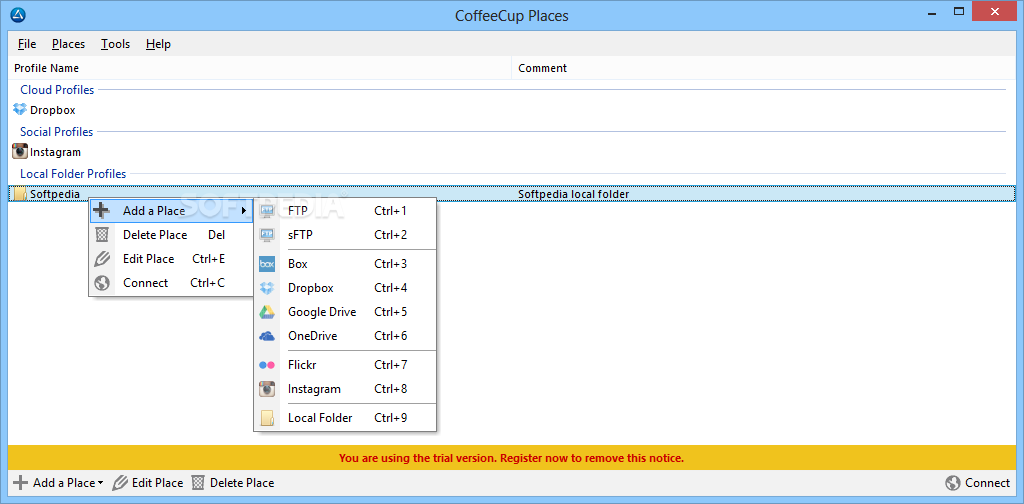This screenshot has width=1024, height=504.
Task: Click Delete Place in bottom toolbar
Action: tap(233, 483)
